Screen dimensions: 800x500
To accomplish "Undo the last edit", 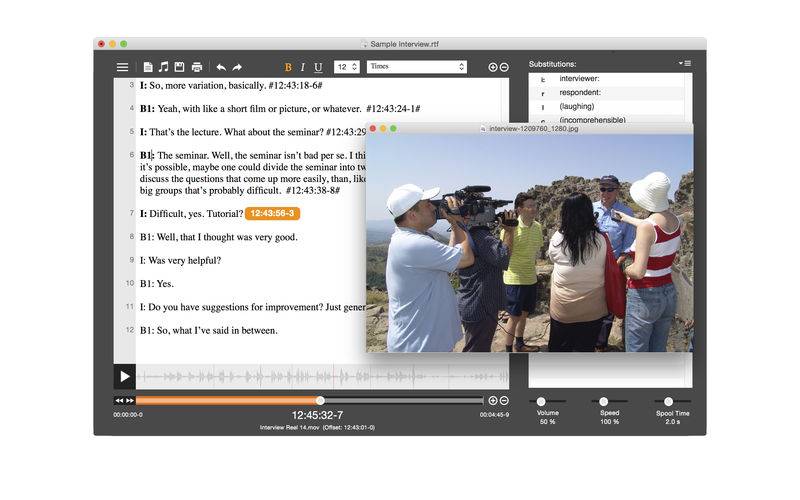I will [221, 67].
